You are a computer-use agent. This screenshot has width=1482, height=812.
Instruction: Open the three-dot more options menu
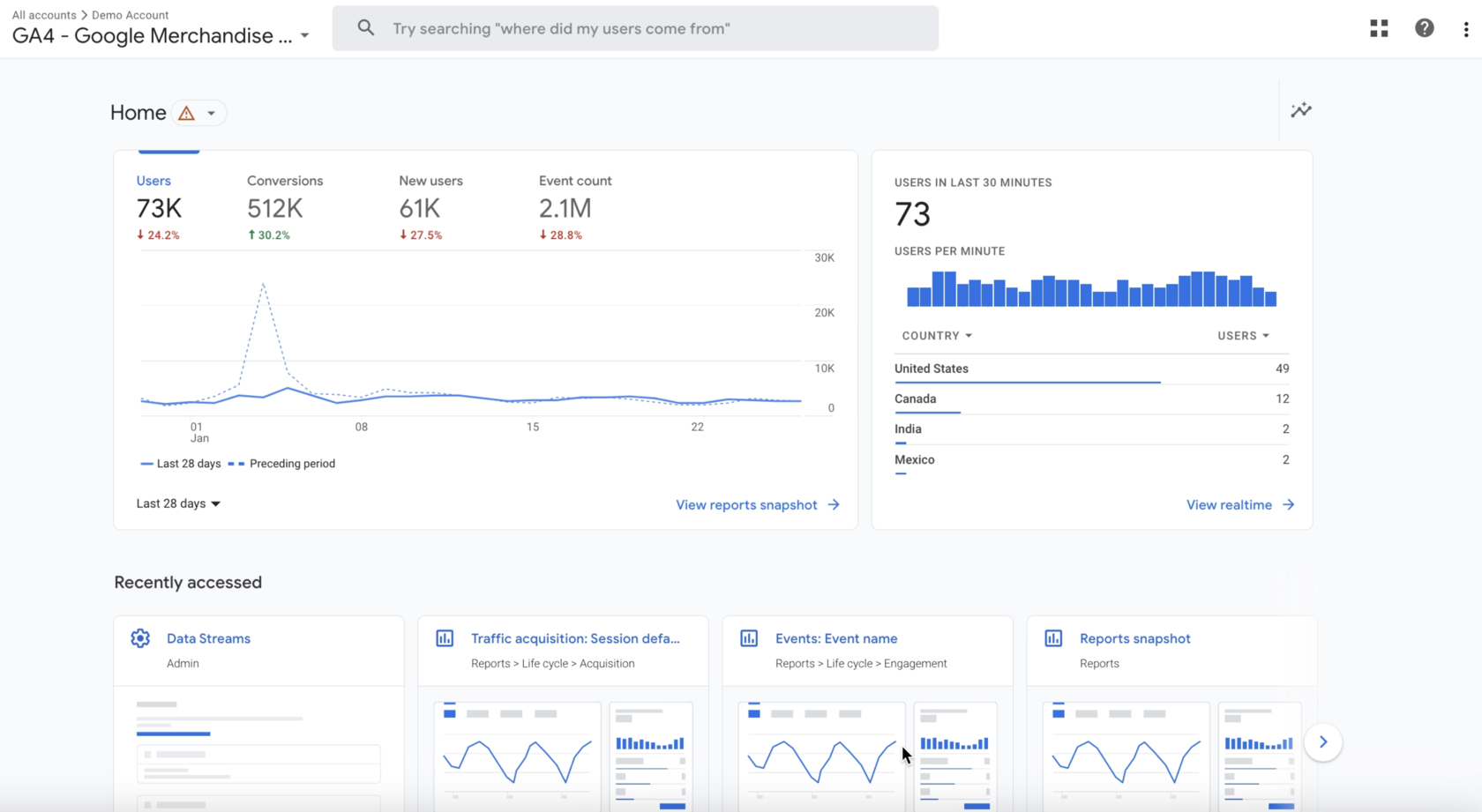pos(1465,29)
